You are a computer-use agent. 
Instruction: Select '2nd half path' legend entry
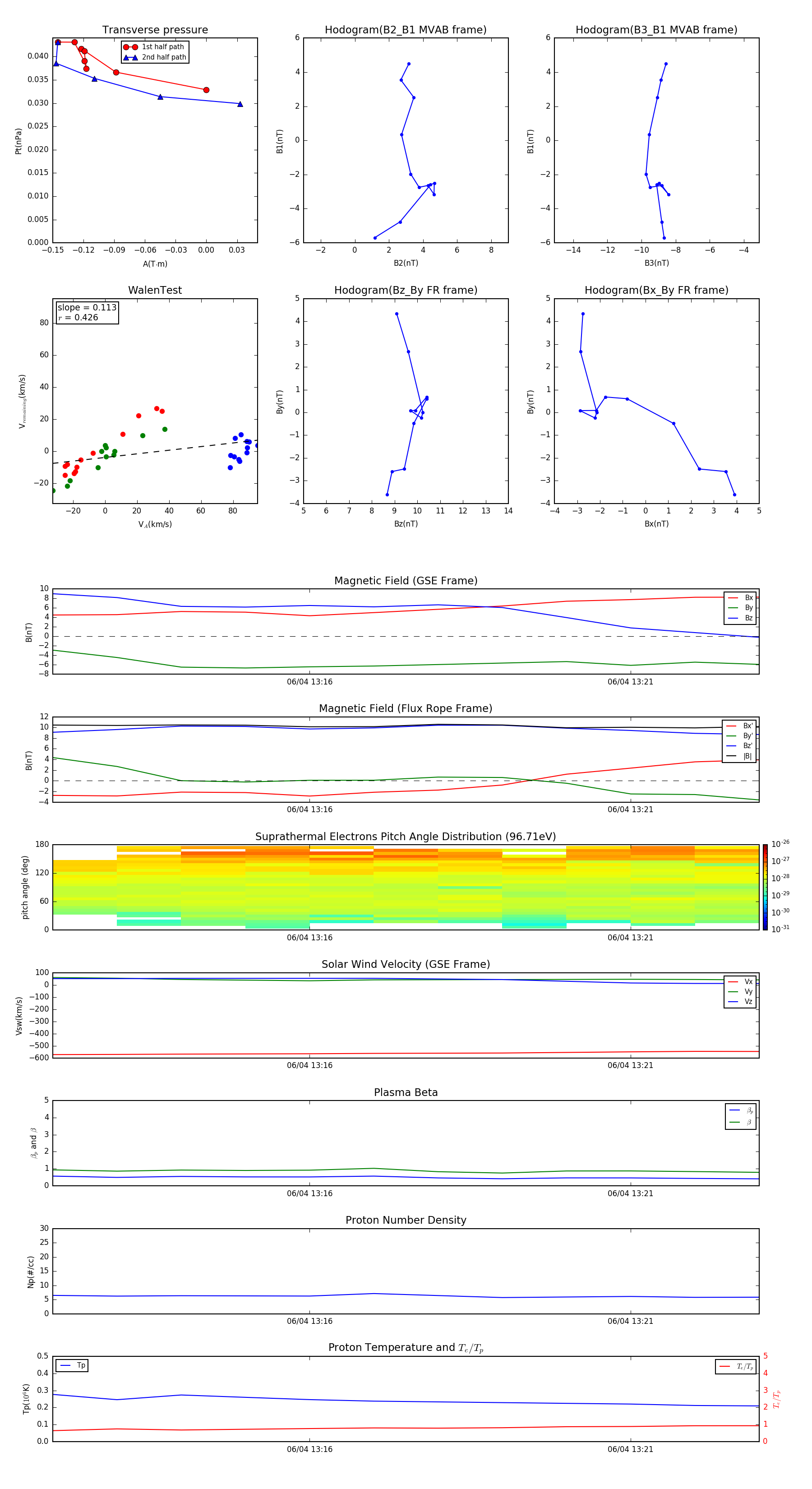(x=154, y=57)
